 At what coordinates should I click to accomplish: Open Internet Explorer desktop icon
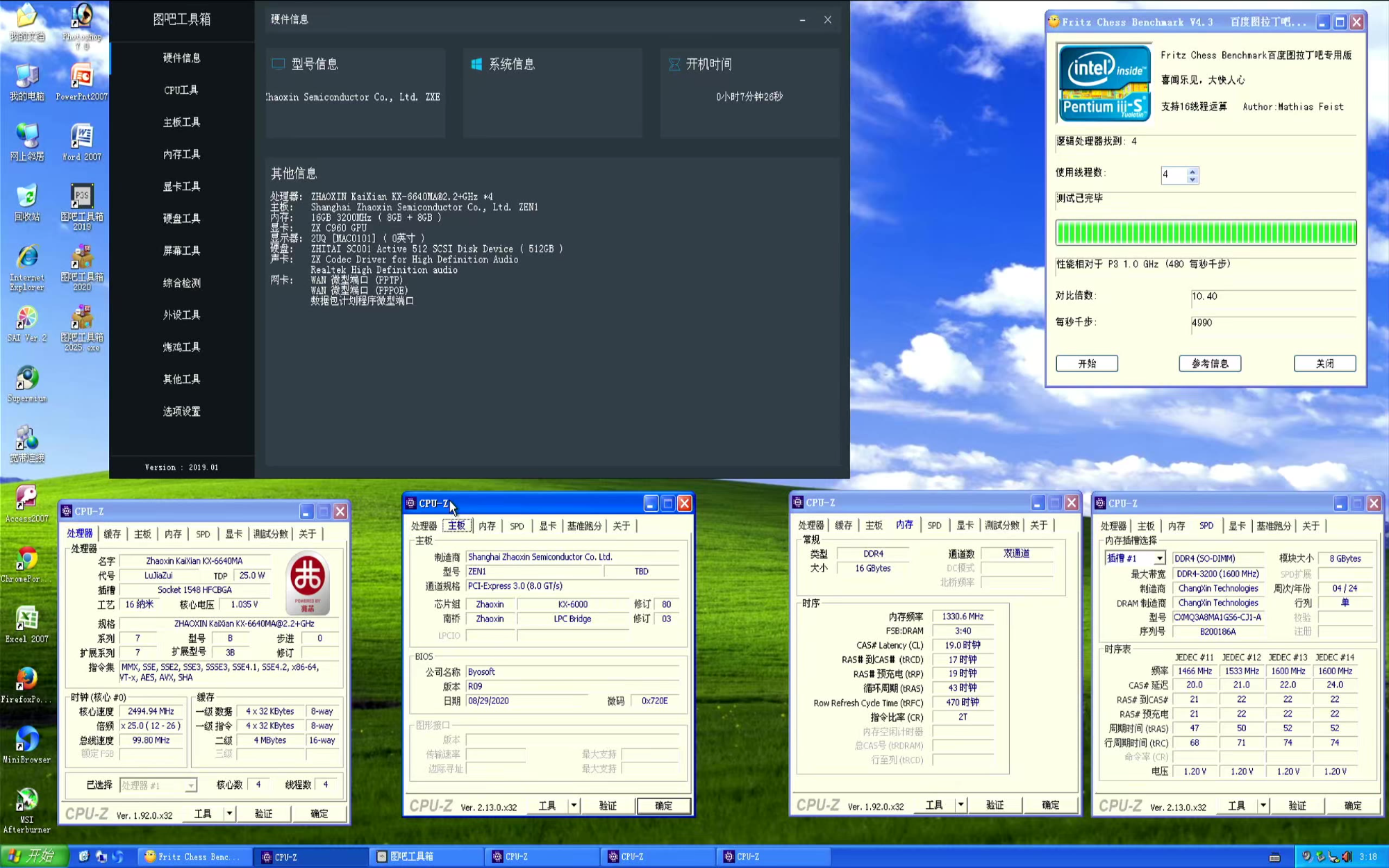[x=27, y=267]
